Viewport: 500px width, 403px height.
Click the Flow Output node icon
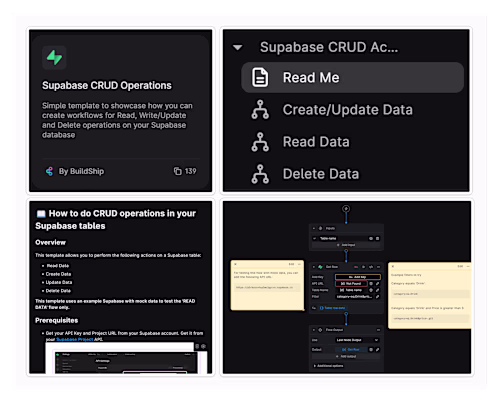tap(320, 330)
